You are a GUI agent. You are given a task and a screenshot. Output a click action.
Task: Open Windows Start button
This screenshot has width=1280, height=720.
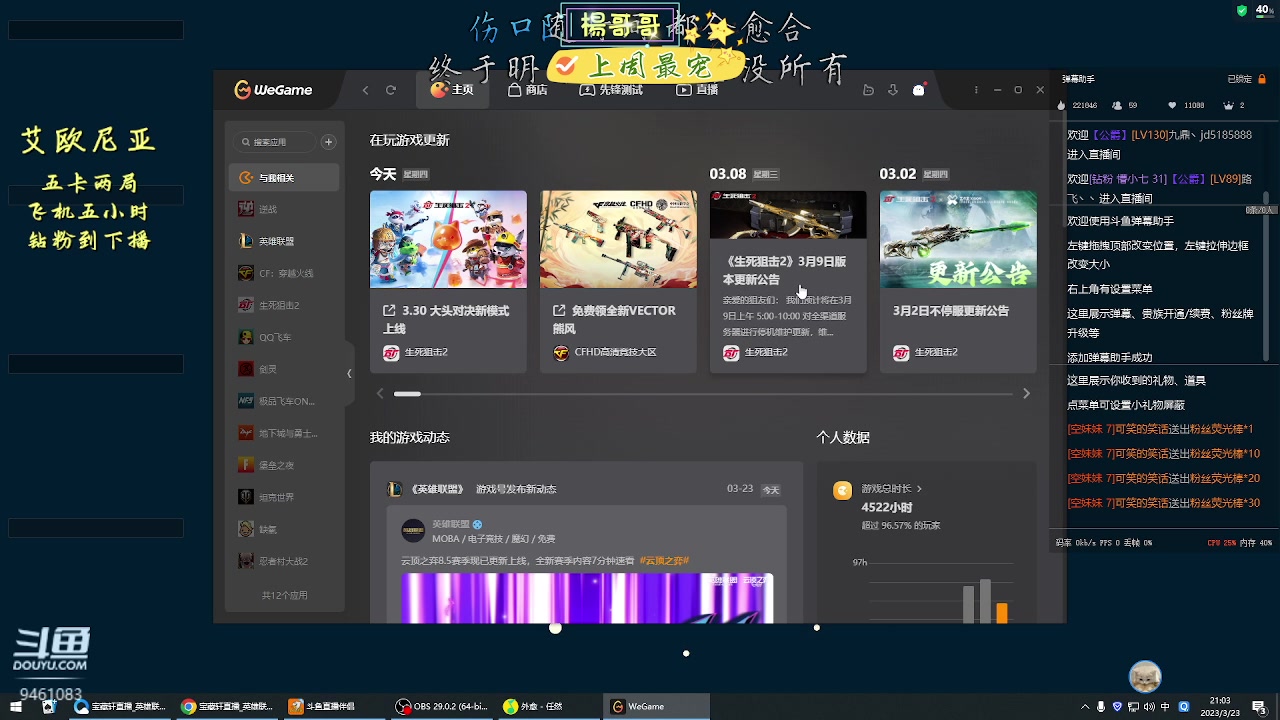click(18, 706)
